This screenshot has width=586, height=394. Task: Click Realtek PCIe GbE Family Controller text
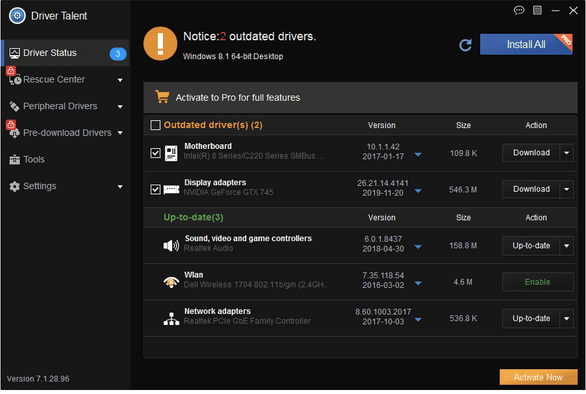tap(247, 321)
